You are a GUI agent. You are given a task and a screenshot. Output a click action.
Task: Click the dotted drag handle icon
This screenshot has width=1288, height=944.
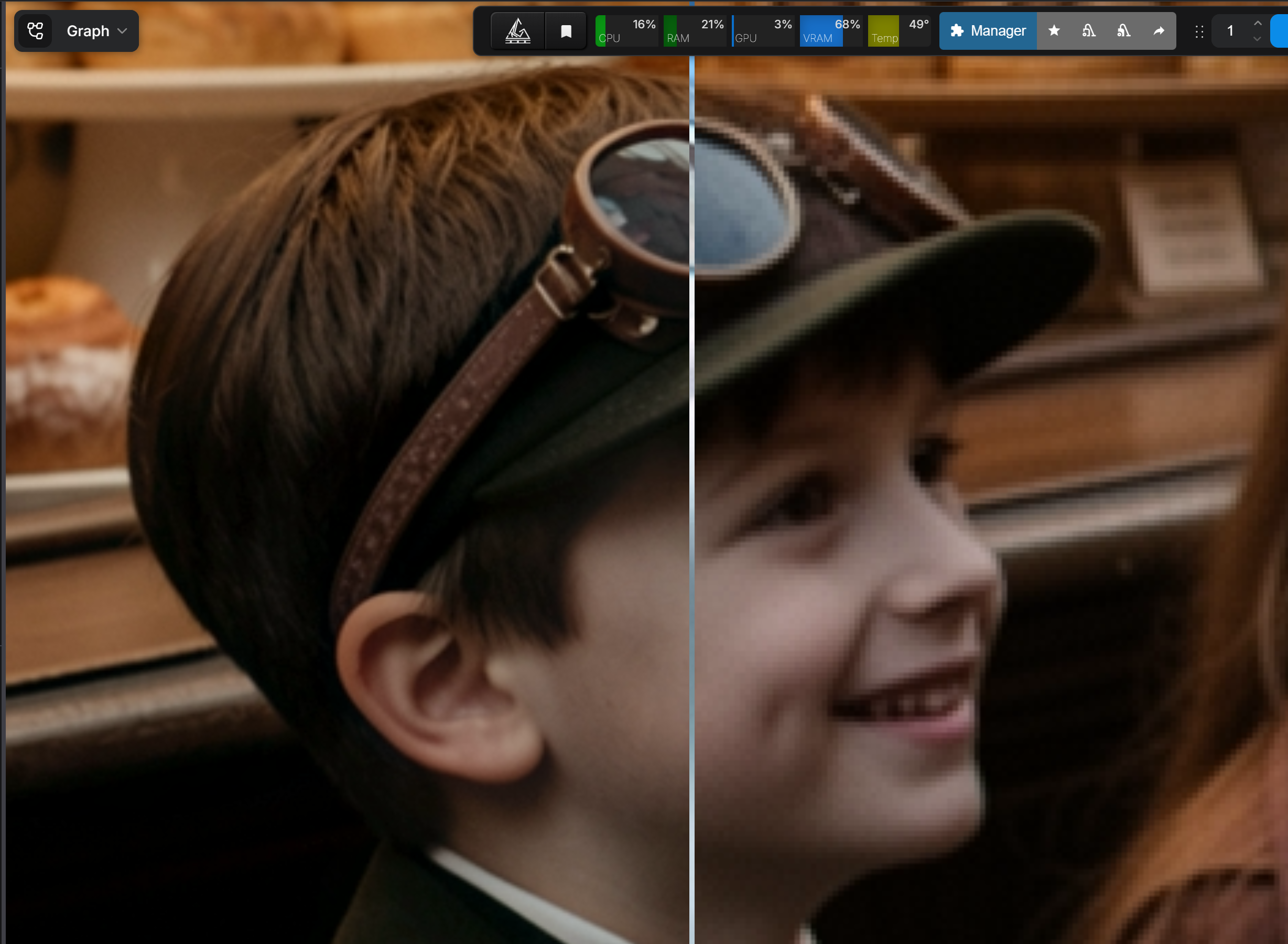pos(1199,31)
